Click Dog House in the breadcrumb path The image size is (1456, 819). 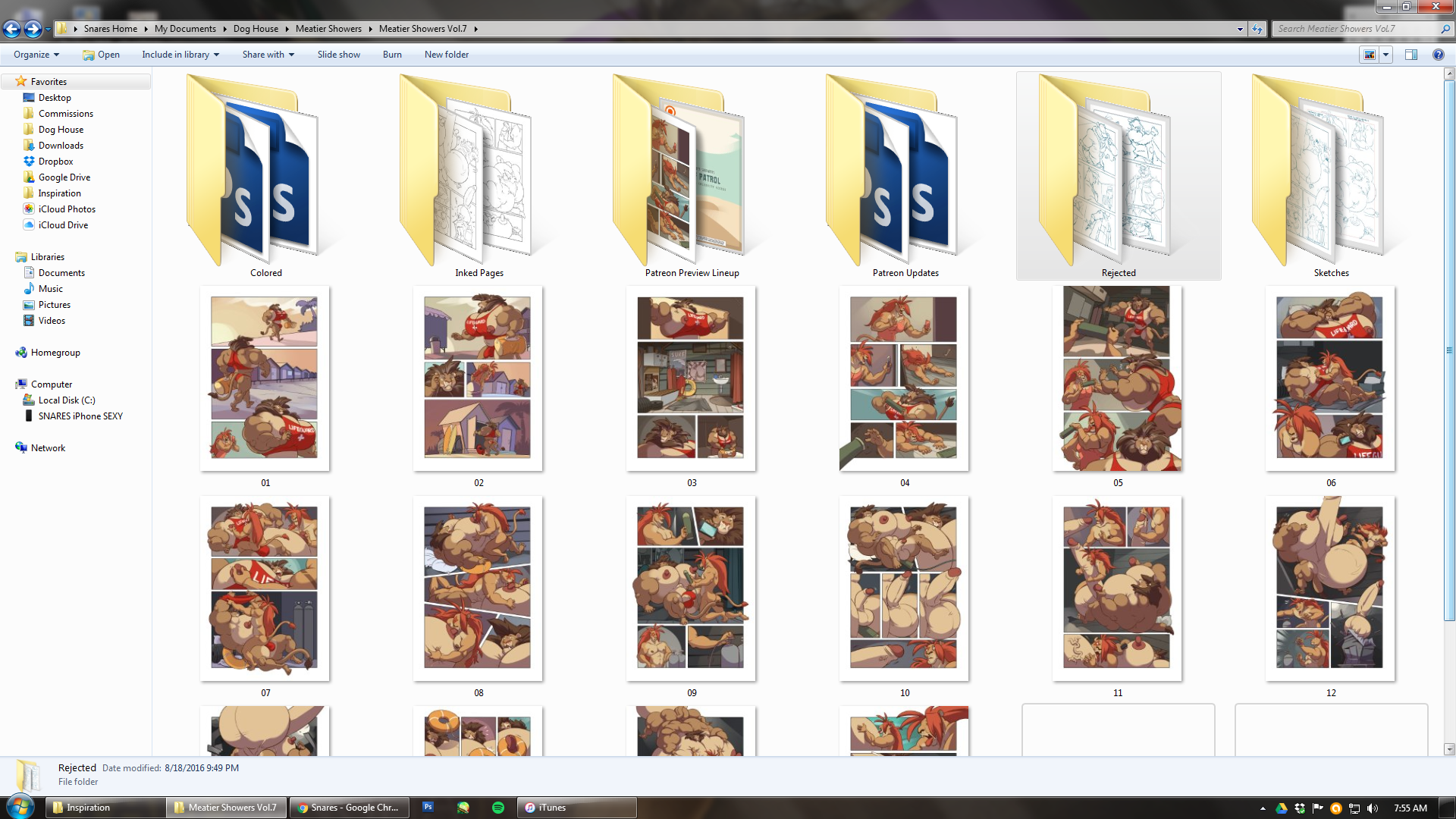pos(256,29)
